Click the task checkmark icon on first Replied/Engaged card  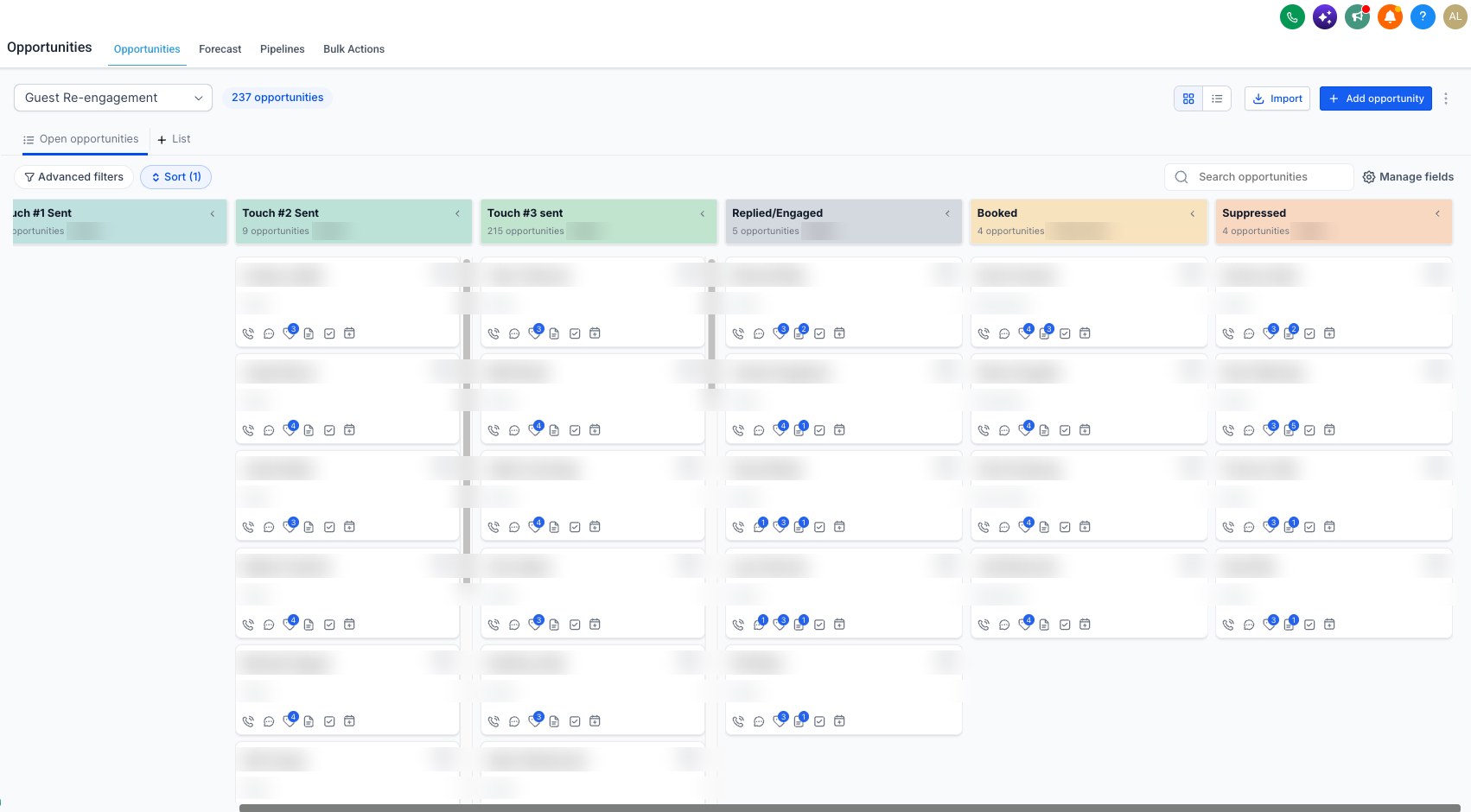[819, 333]
